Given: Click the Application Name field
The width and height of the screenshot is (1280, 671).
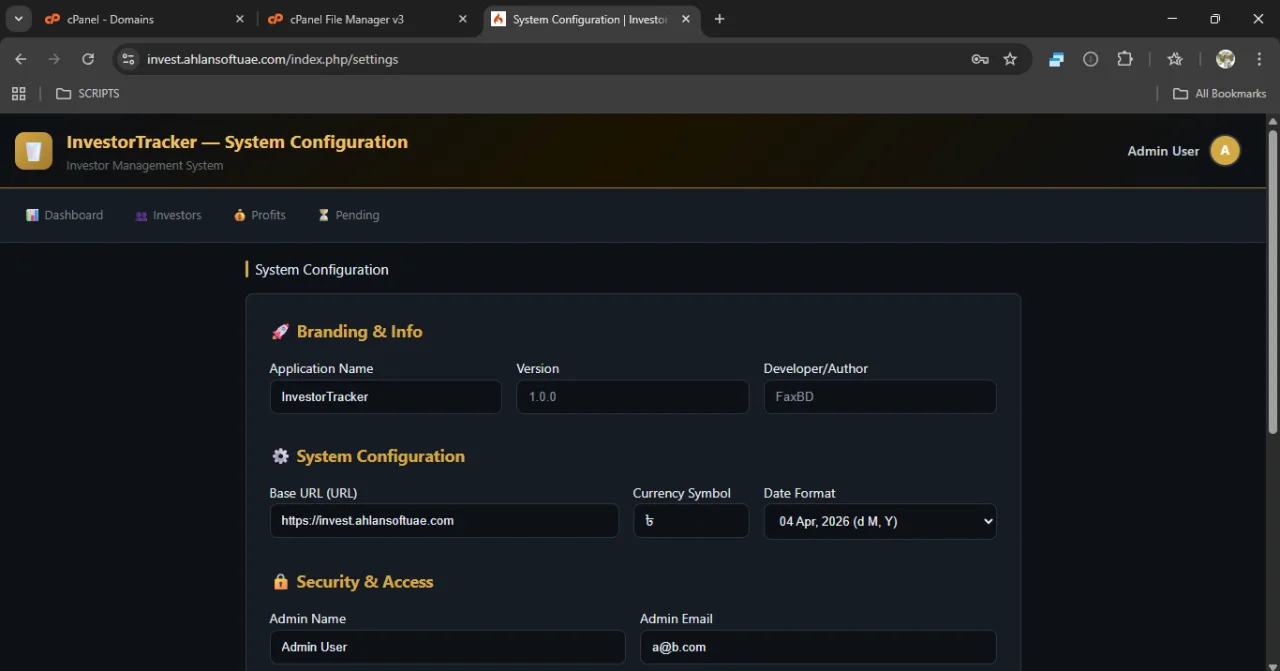Looking at the screenshot, I should (x=386, y=397).
